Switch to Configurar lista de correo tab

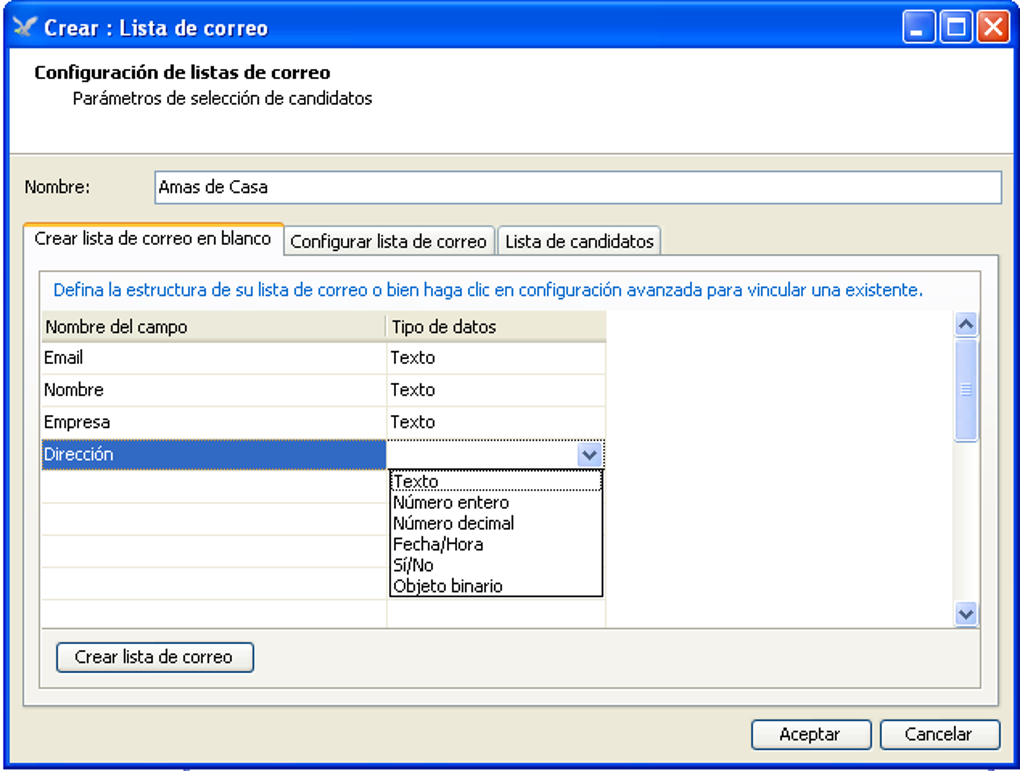[x=388, y=241]
